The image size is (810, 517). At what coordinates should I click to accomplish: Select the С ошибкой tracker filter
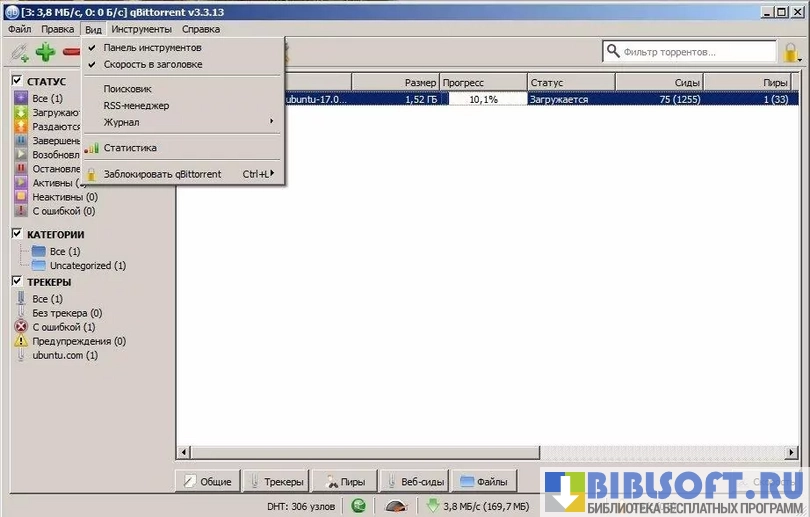(x=63, y=327)
